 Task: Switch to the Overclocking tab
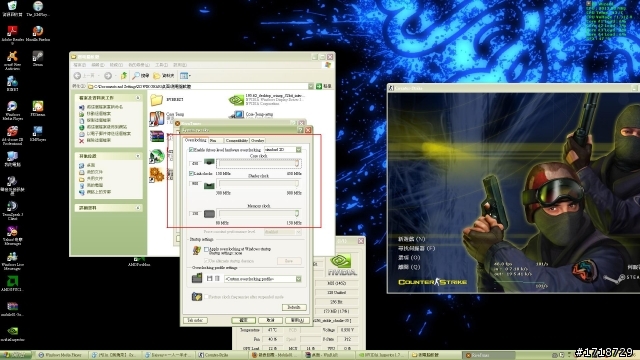click(x=195, y=140)
